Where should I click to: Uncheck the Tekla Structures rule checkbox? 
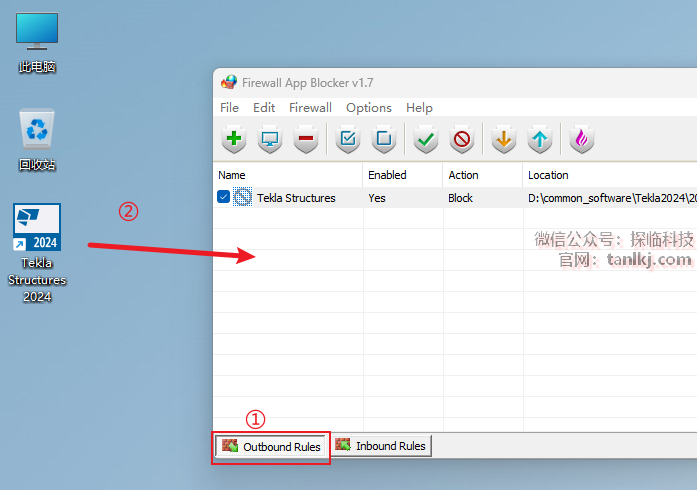pyautogui.click(x=223, y=197)
